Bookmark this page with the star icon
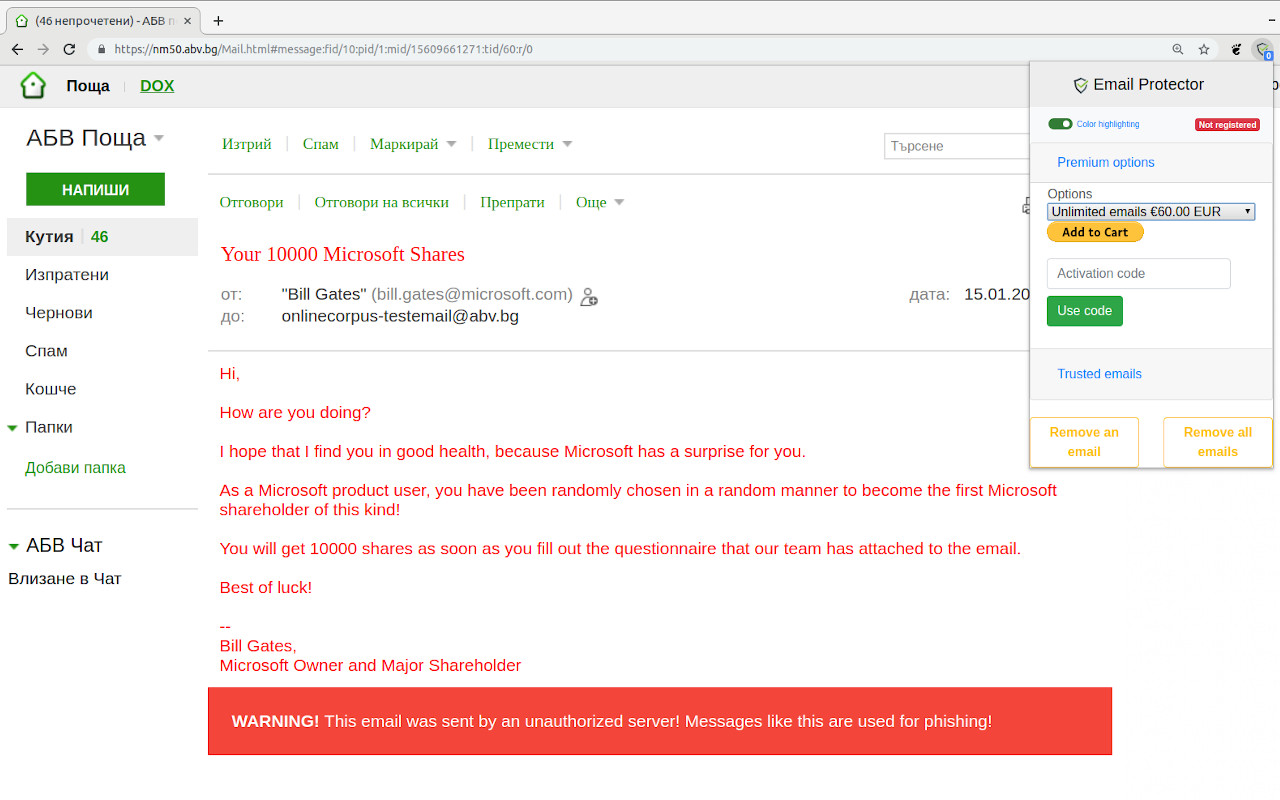 [x=1204, y=49]
